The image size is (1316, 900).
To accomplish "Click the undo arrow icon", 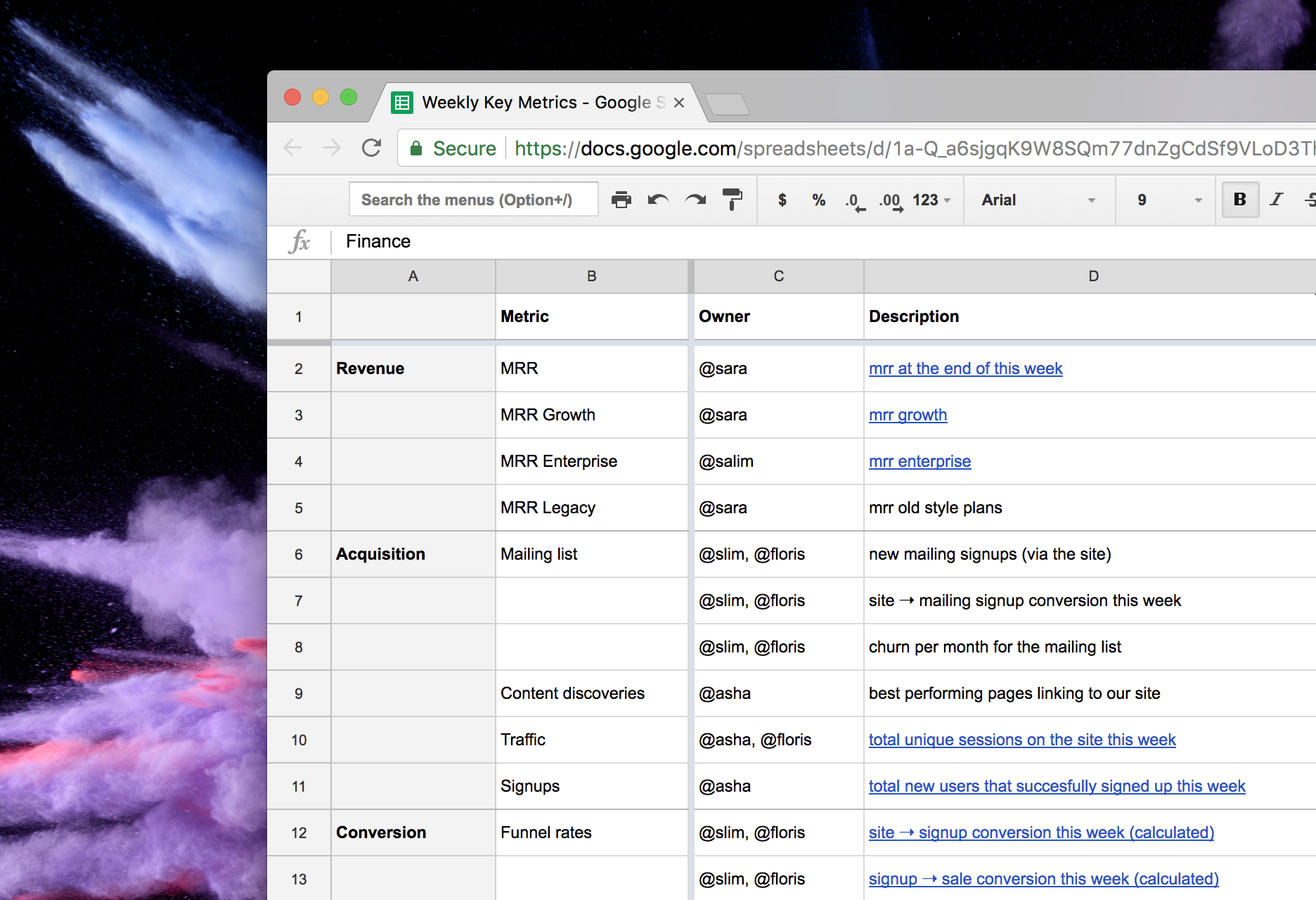I will [658, 200].
